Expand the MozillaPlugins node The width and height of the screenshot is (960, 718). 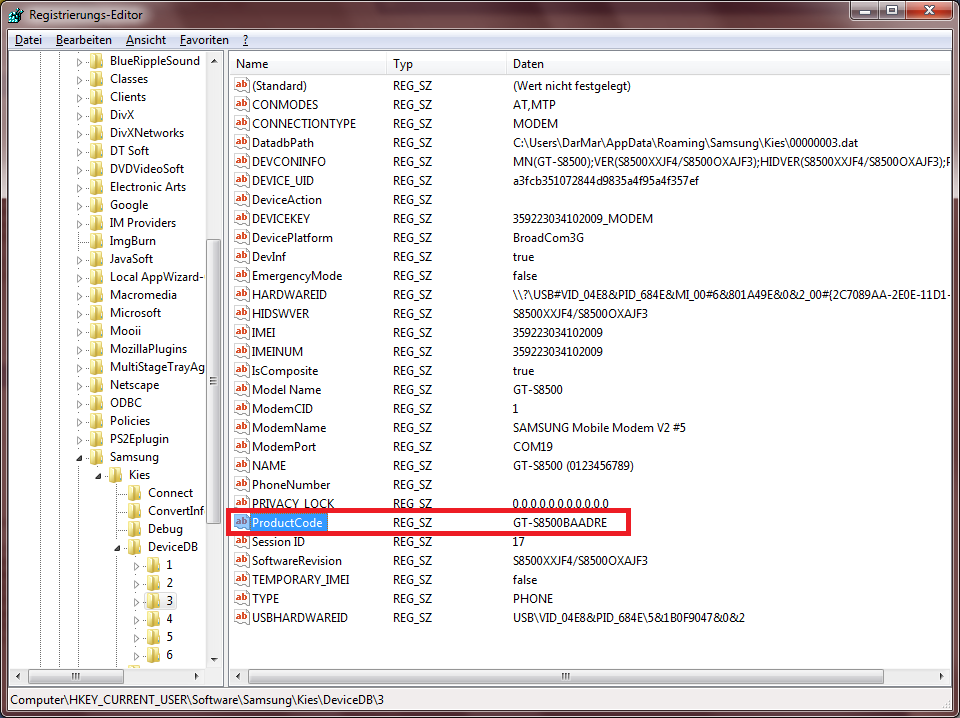(79, 350)
